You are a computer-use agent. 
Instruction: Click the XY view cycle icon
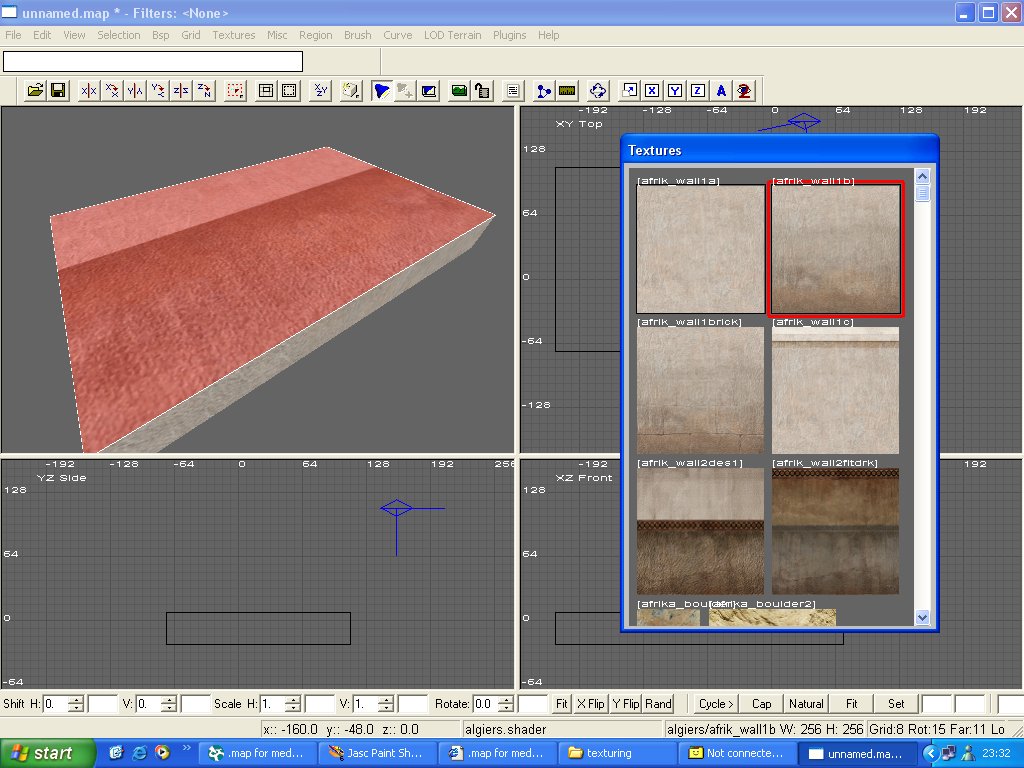click(320, 91)
